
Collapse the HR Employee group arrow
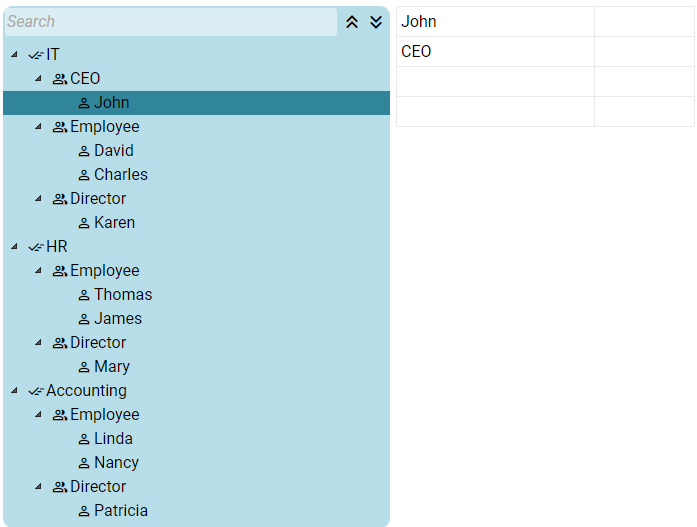click(x=38, y=270)
